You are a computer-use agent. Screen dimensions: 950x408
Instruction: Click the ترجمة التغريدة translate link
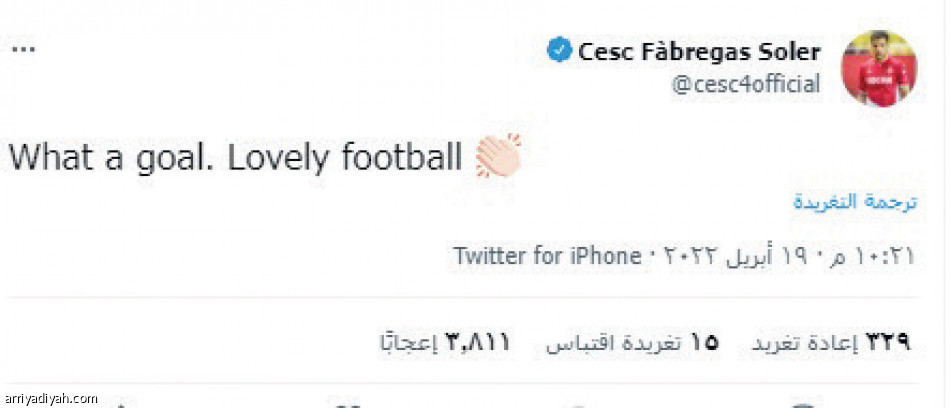(855, 201)
